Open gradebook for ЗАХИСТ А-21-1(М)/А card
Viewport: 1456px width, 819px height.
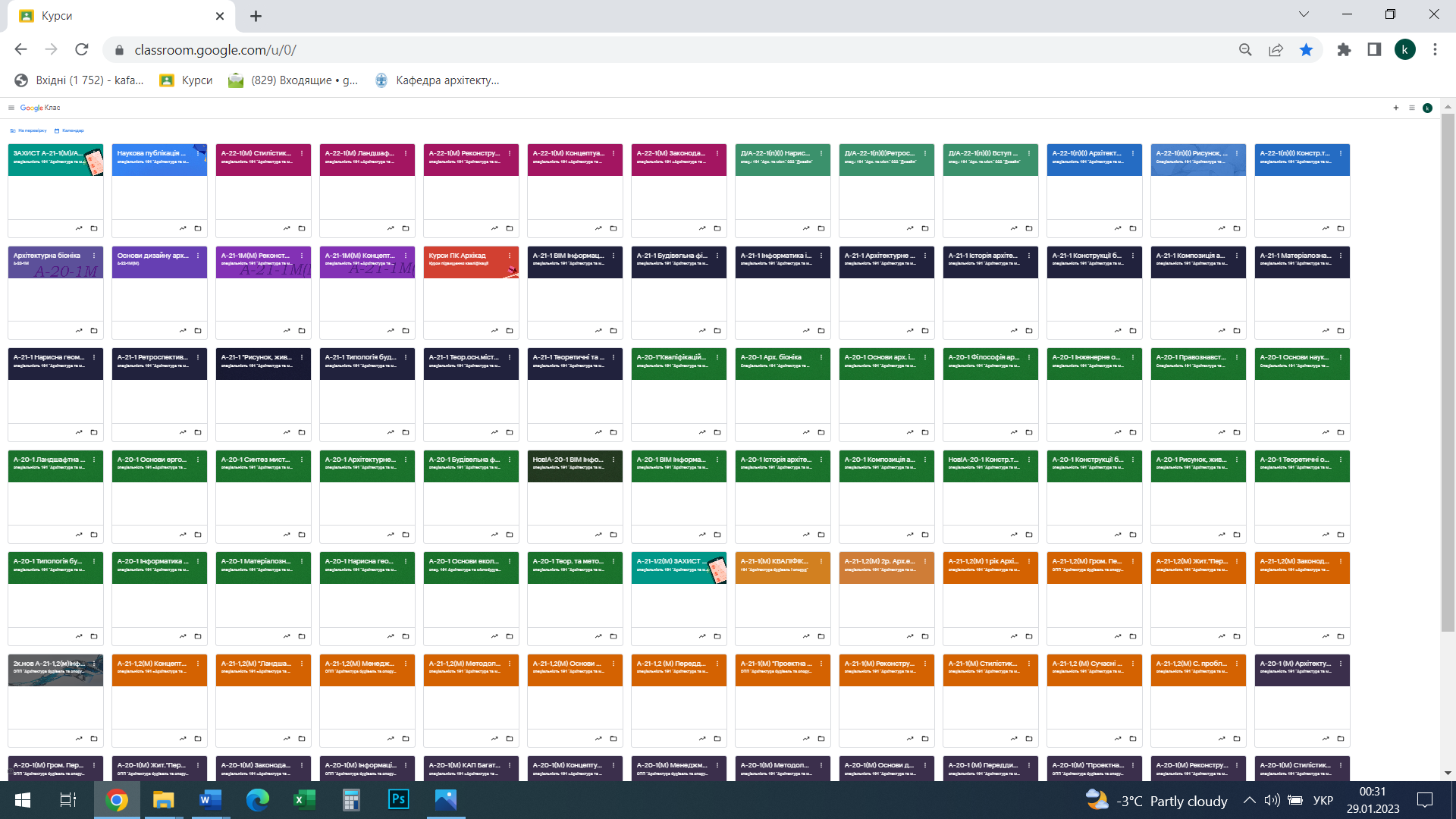pos(79,228)
